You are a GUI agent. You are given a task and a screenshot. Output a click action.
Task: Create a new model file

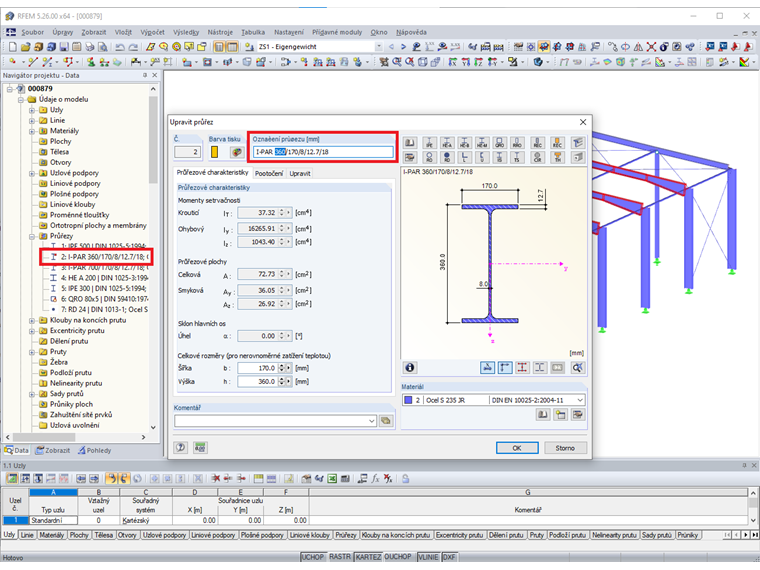click(x=13, y=47)
